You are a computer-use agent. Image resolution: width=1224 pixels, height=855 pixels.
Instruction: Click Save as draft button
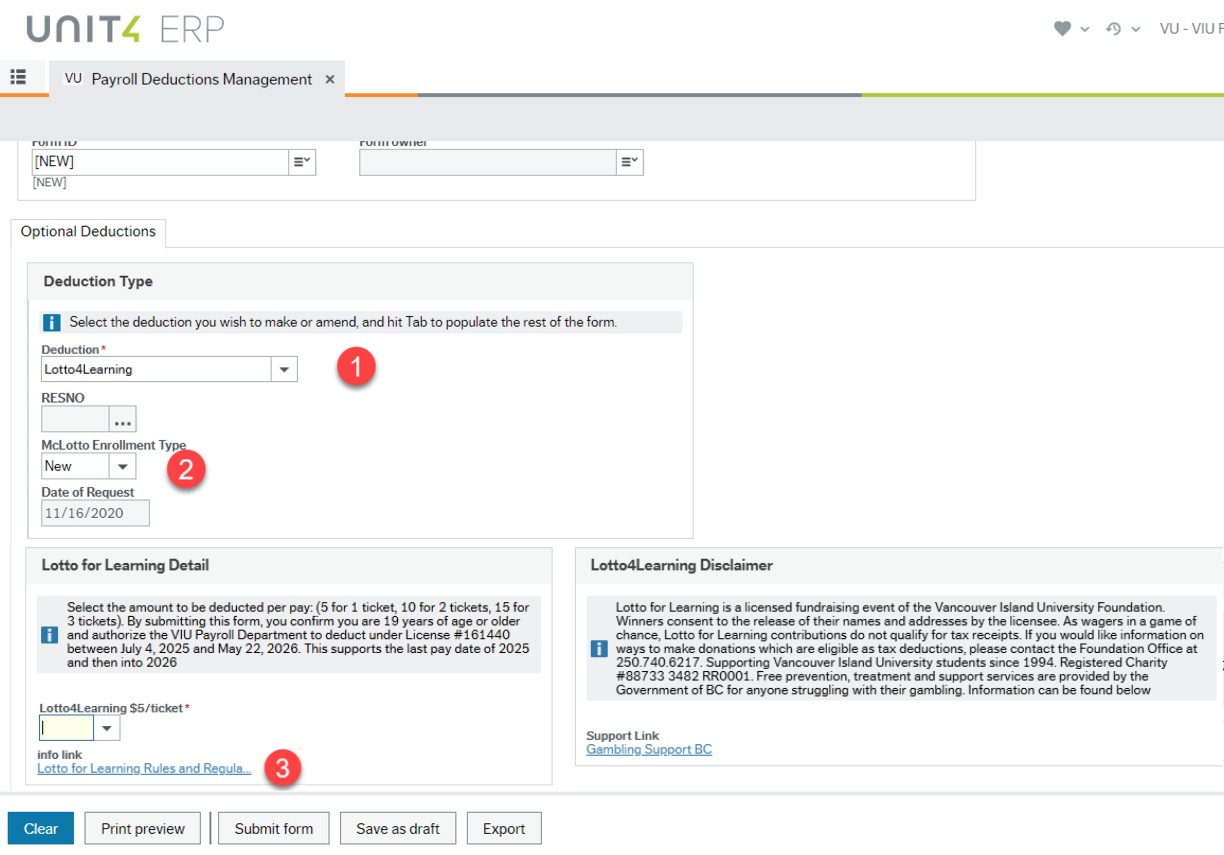(398, 828)
